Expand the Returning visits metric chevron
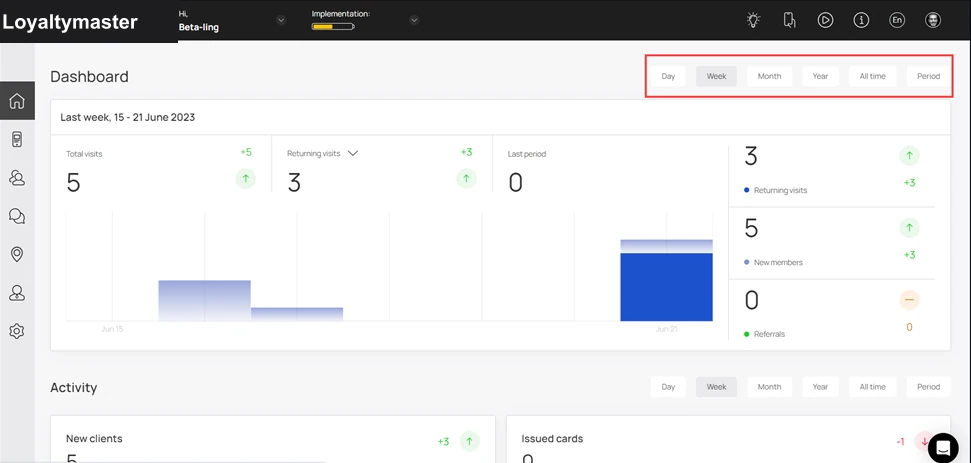 [x=353, y=154]
